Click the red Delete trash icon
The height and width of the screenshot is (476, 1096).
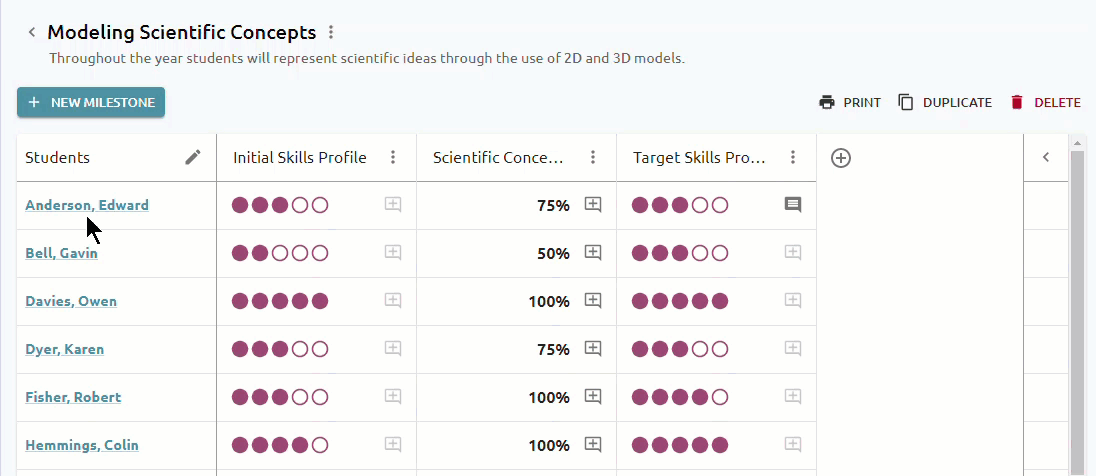[1017, 103]
